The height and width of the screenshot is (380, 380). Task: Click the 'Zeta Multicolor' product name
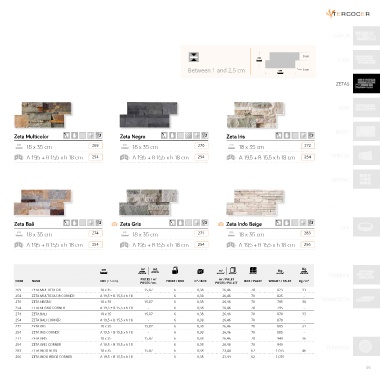pyautogui.click(x=31, y=136)
